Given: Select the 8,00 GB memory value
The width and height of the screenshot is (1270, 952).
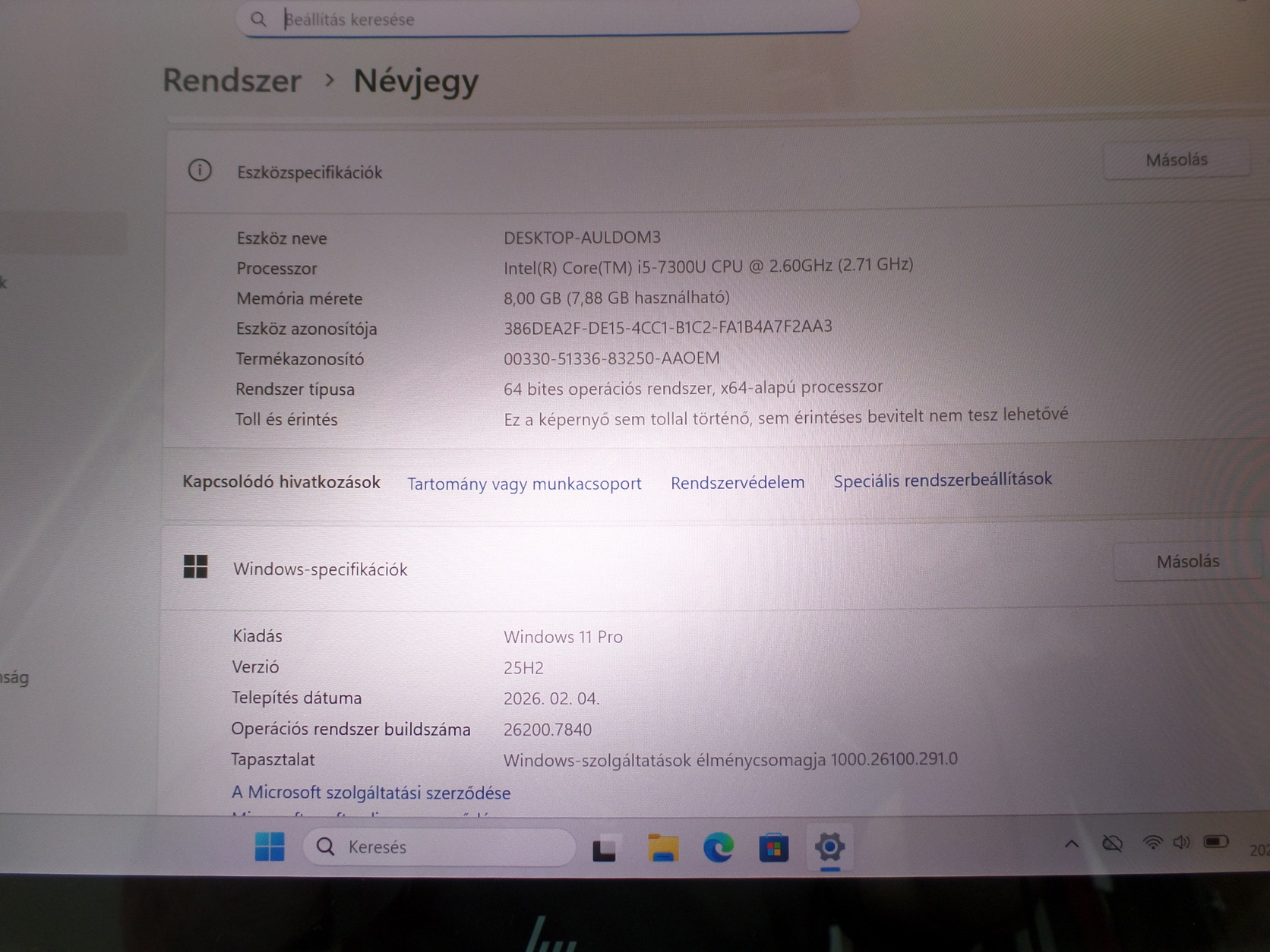Looking at the screenshot, I should pyautogui.click(x=616, y=297).
